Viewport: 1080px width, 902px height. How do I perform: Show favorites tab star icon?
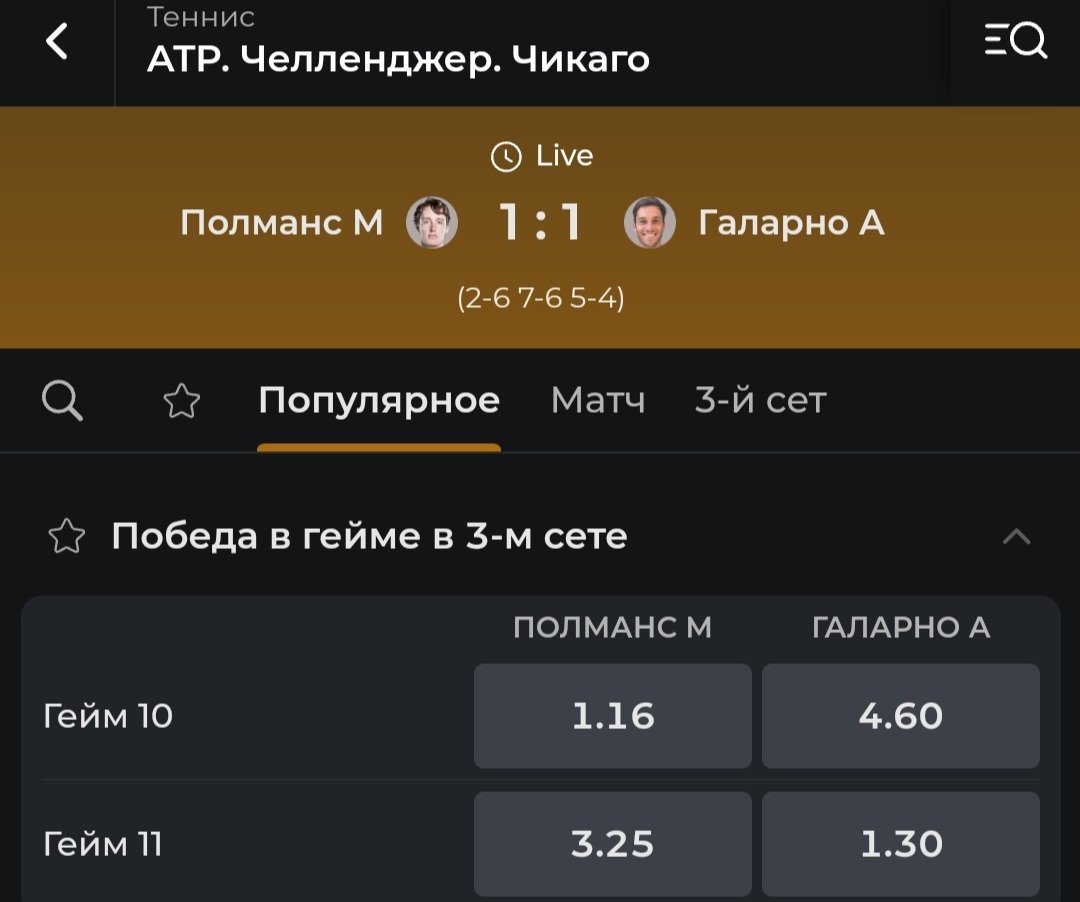[x=181, y=402]
